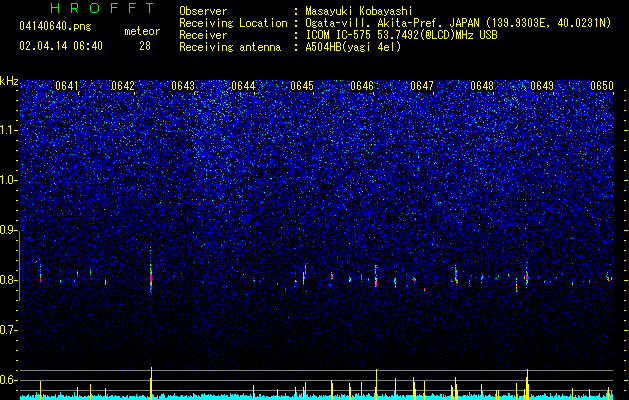Click the 0644 time marker

(243, 86)
